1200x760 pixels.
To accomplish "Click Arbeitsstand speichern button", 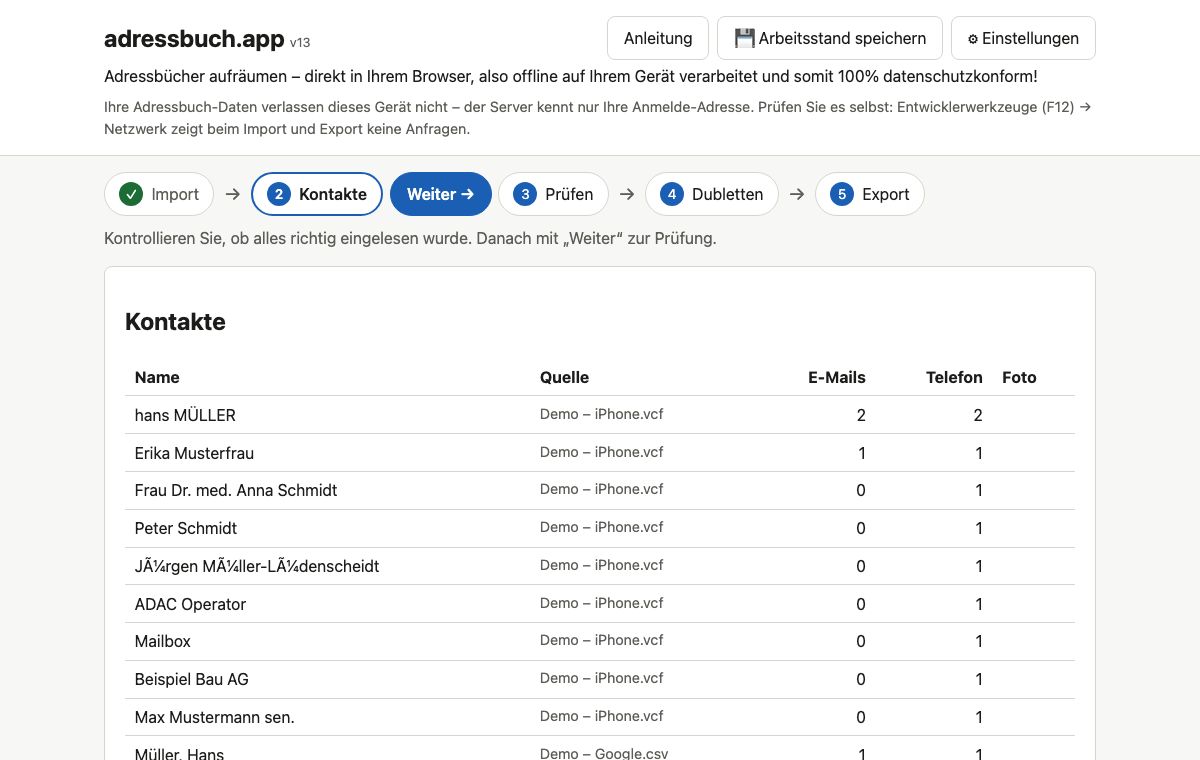I will coord(830,38).
